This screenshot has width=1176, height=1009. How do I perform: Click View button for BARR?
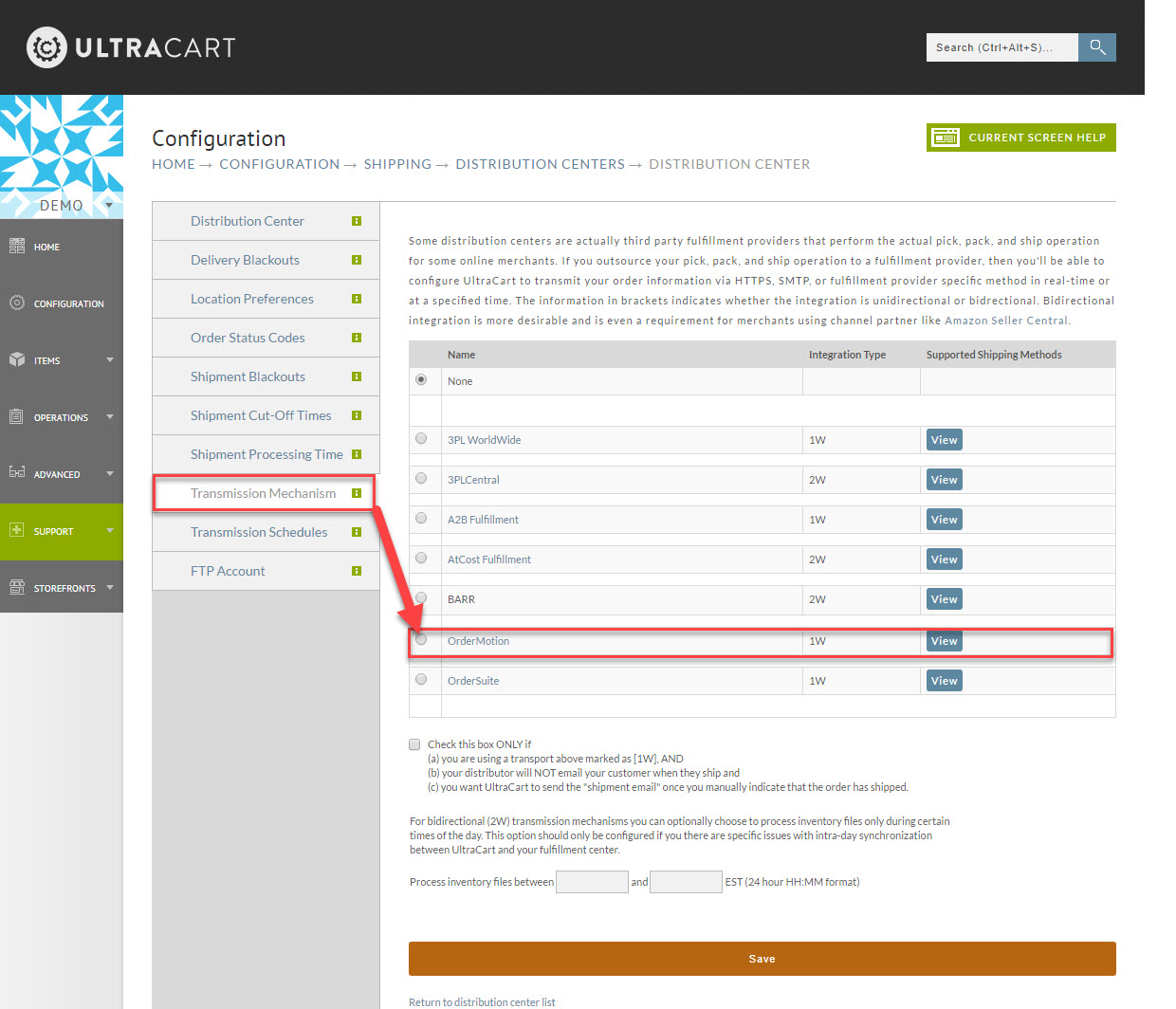945,599
